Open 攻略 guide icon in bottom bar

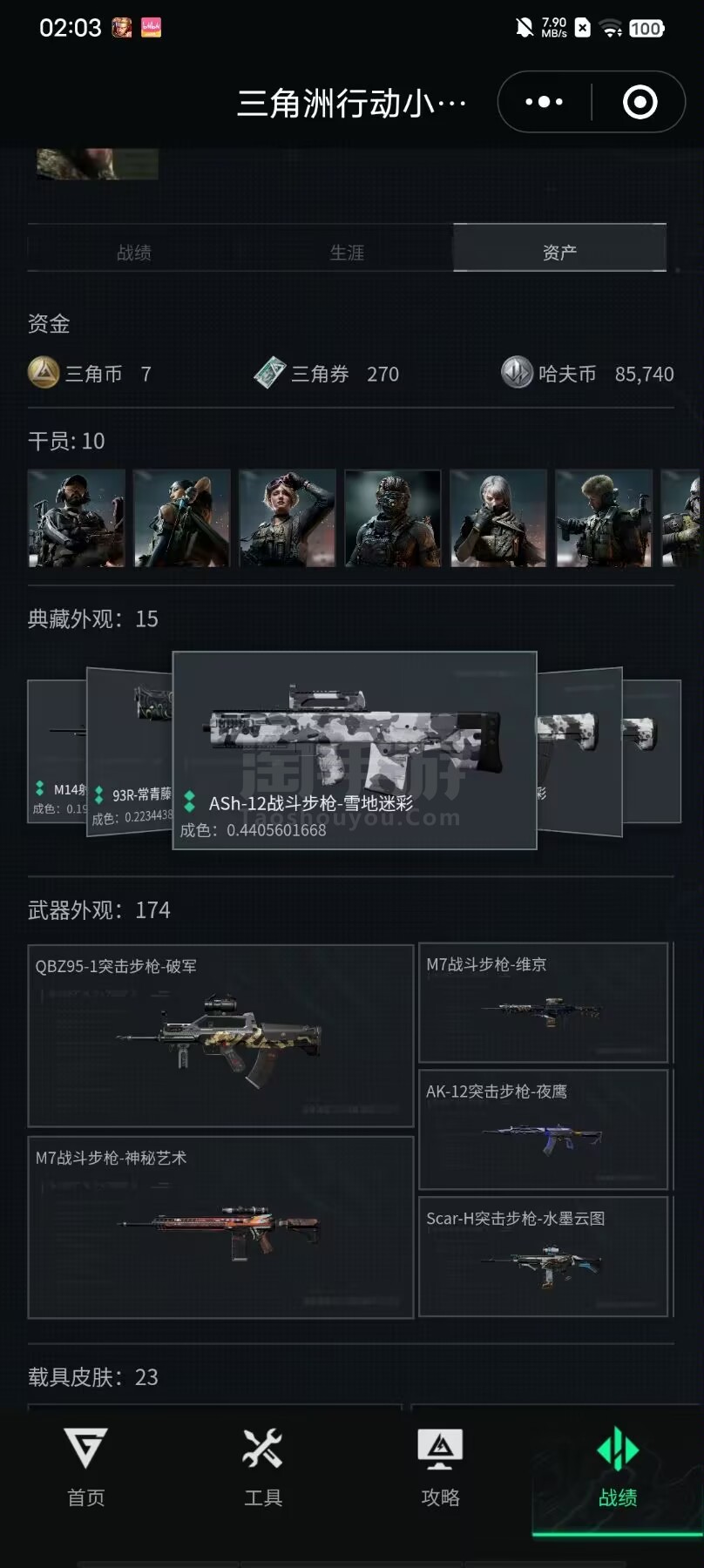(440, 1450)
